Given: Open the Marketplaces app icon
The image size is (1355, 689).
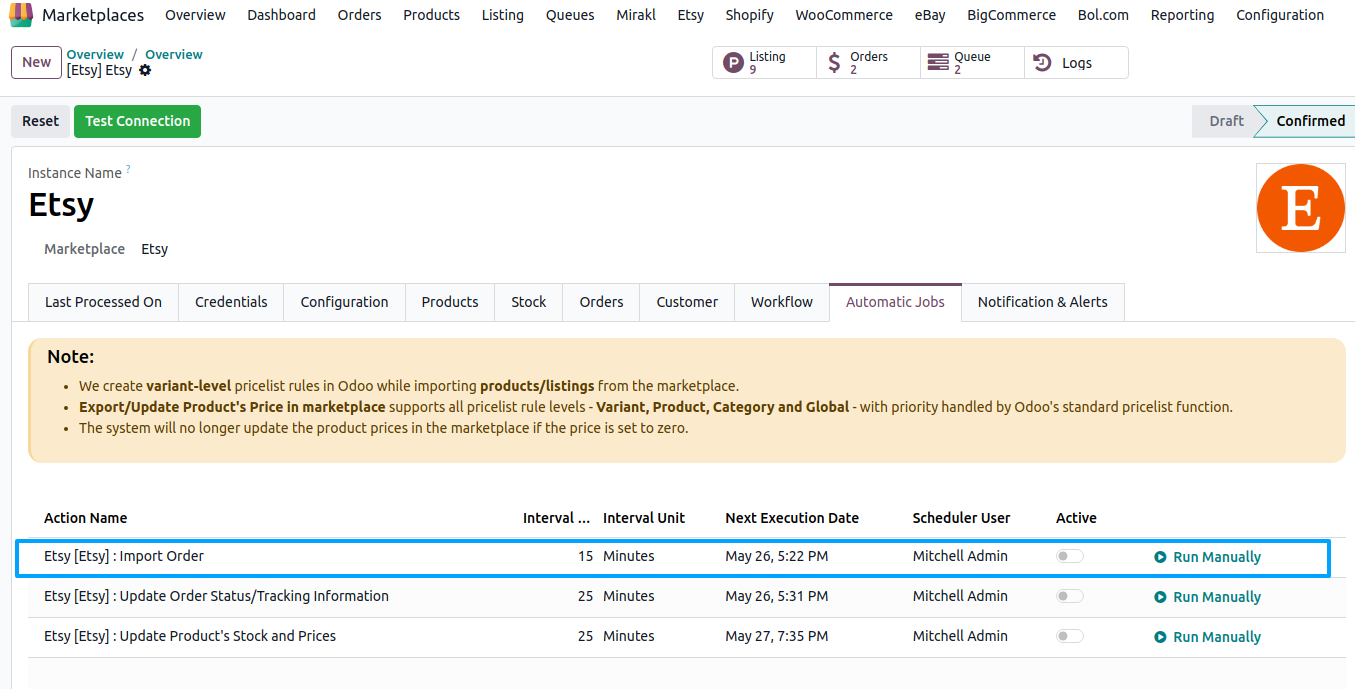Looking at the screenshot, I should pos(21,15).
